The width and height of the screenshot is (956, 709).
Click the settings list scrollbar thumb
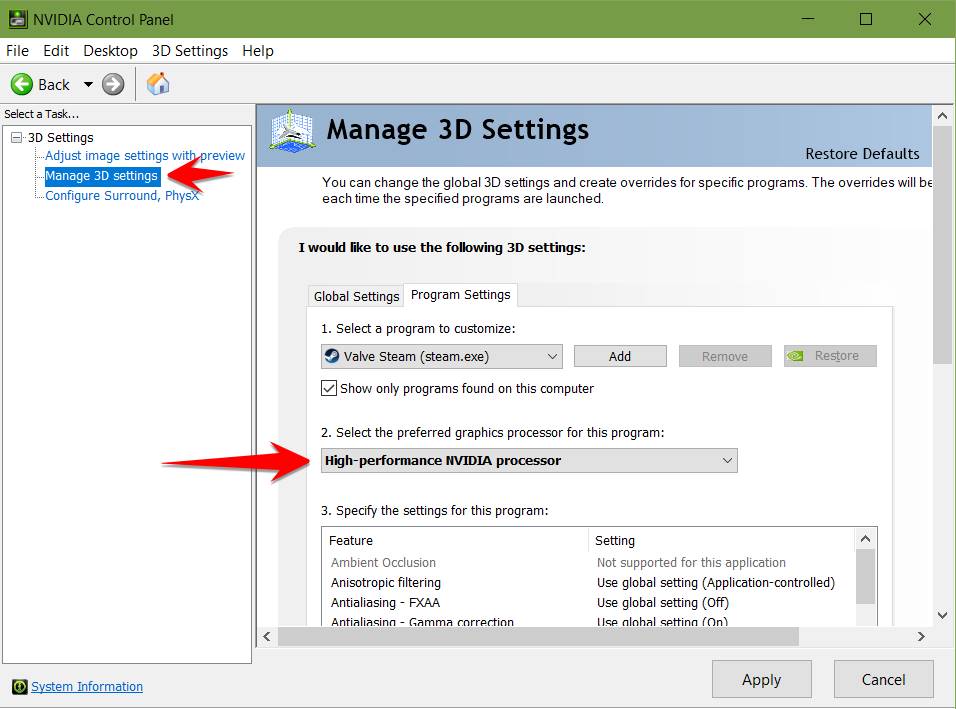point(865,577)
